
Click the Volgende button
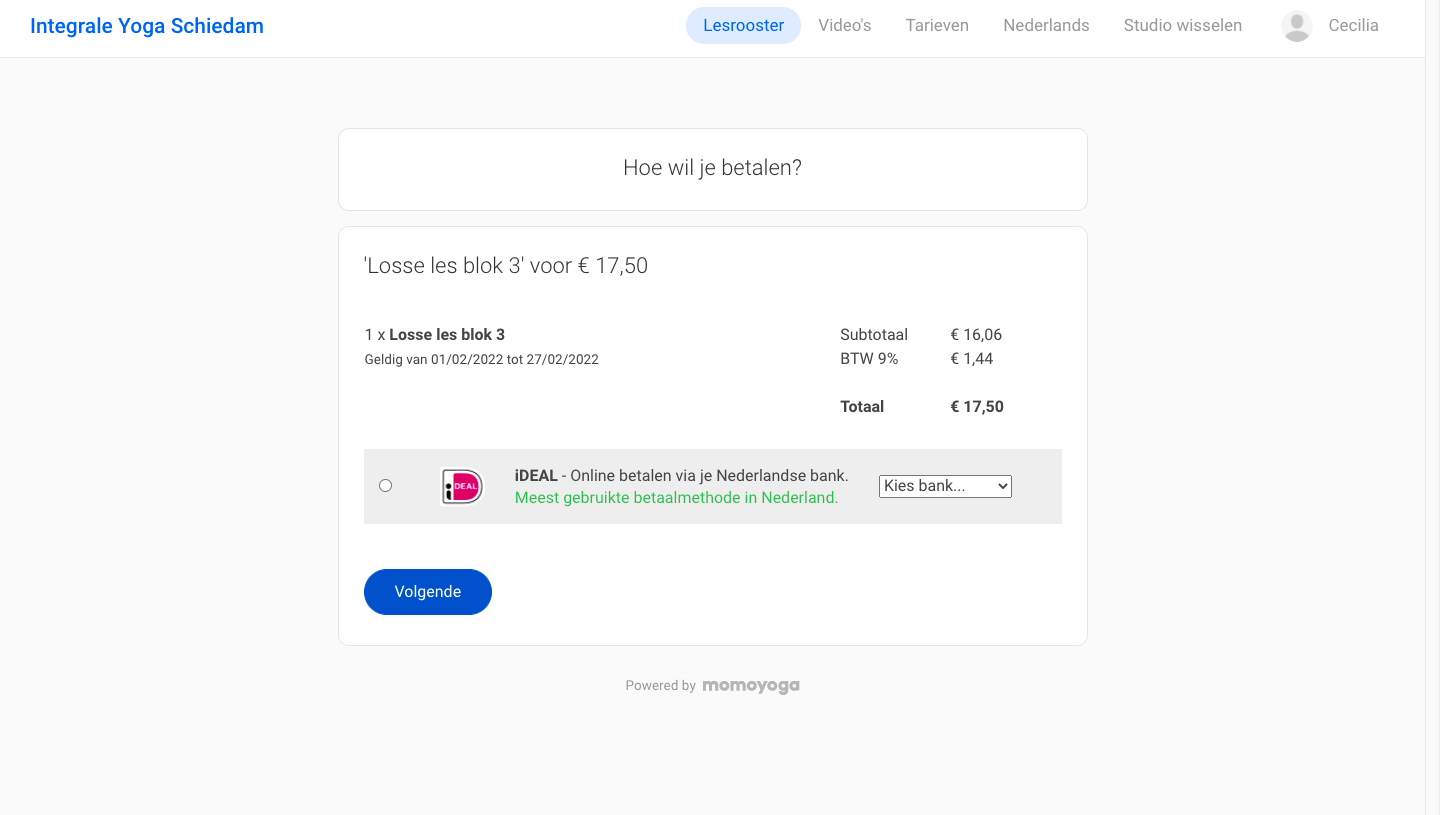[x=428, y=592]
